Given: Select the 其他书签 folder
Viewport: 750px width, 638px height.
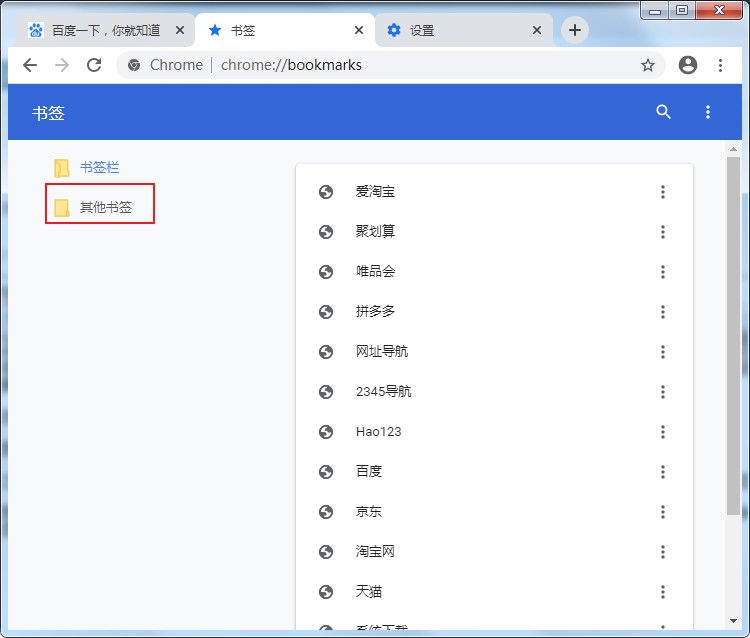Looking at the screenshot, I should [100, 207].
